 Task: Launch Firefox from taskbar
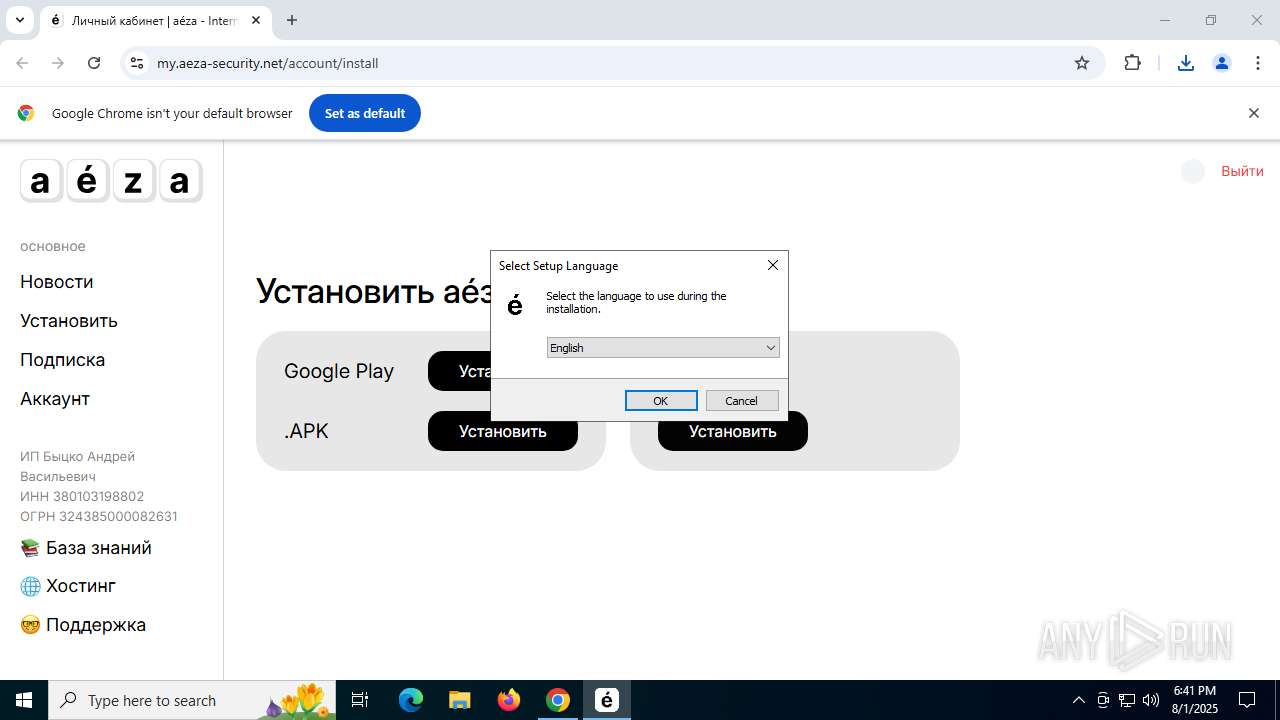509,700
